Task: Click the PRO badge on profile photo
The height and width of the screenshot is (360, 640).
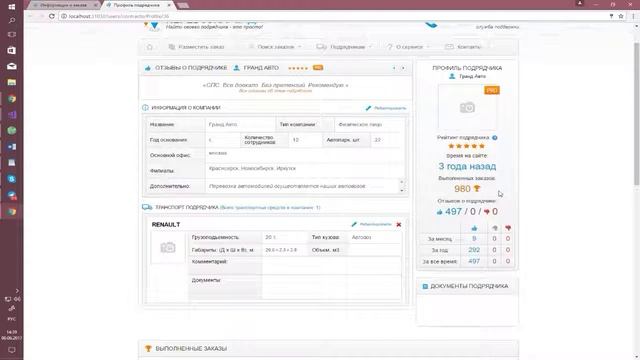Action: pos(492,90)
